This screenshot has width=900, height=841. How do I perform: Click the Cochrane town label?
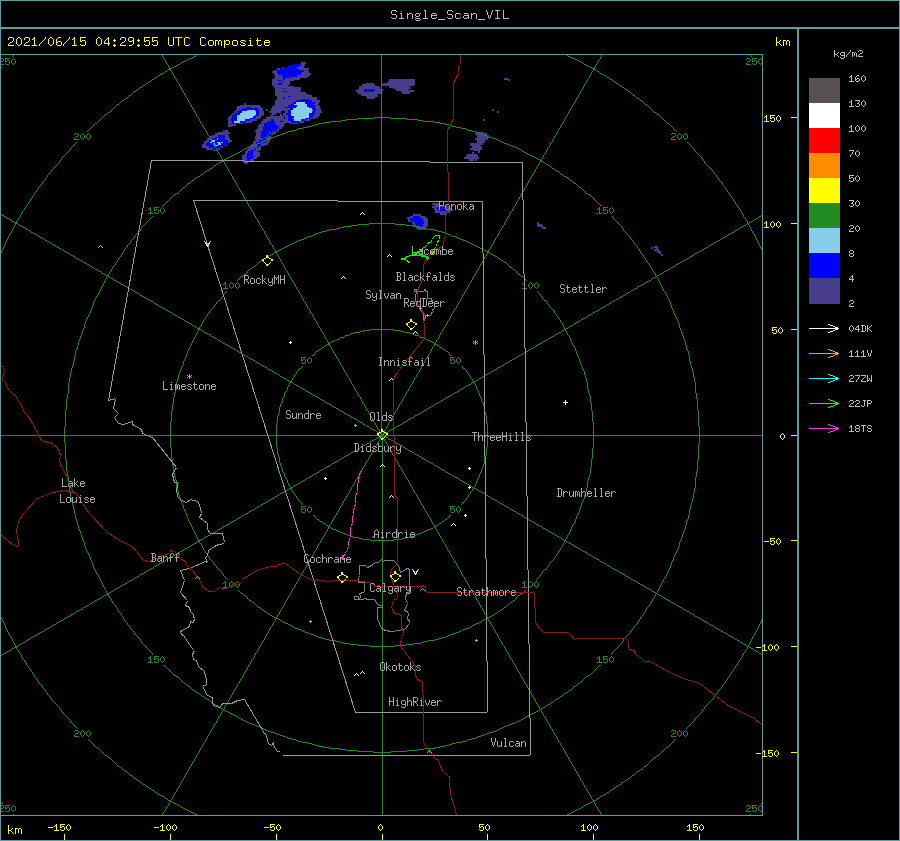pos(327,559)
